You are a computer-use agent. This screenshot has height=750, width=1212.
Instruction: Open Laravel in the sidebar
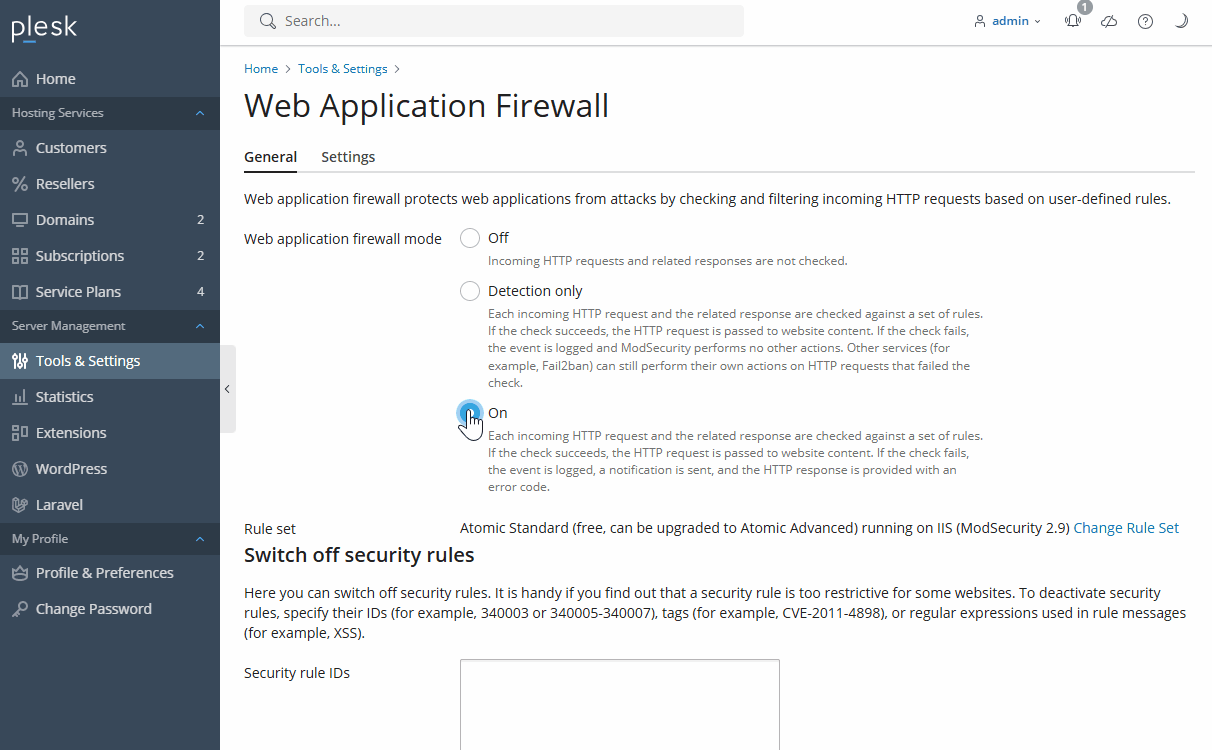pyautogui.click(x=110, y=505)
